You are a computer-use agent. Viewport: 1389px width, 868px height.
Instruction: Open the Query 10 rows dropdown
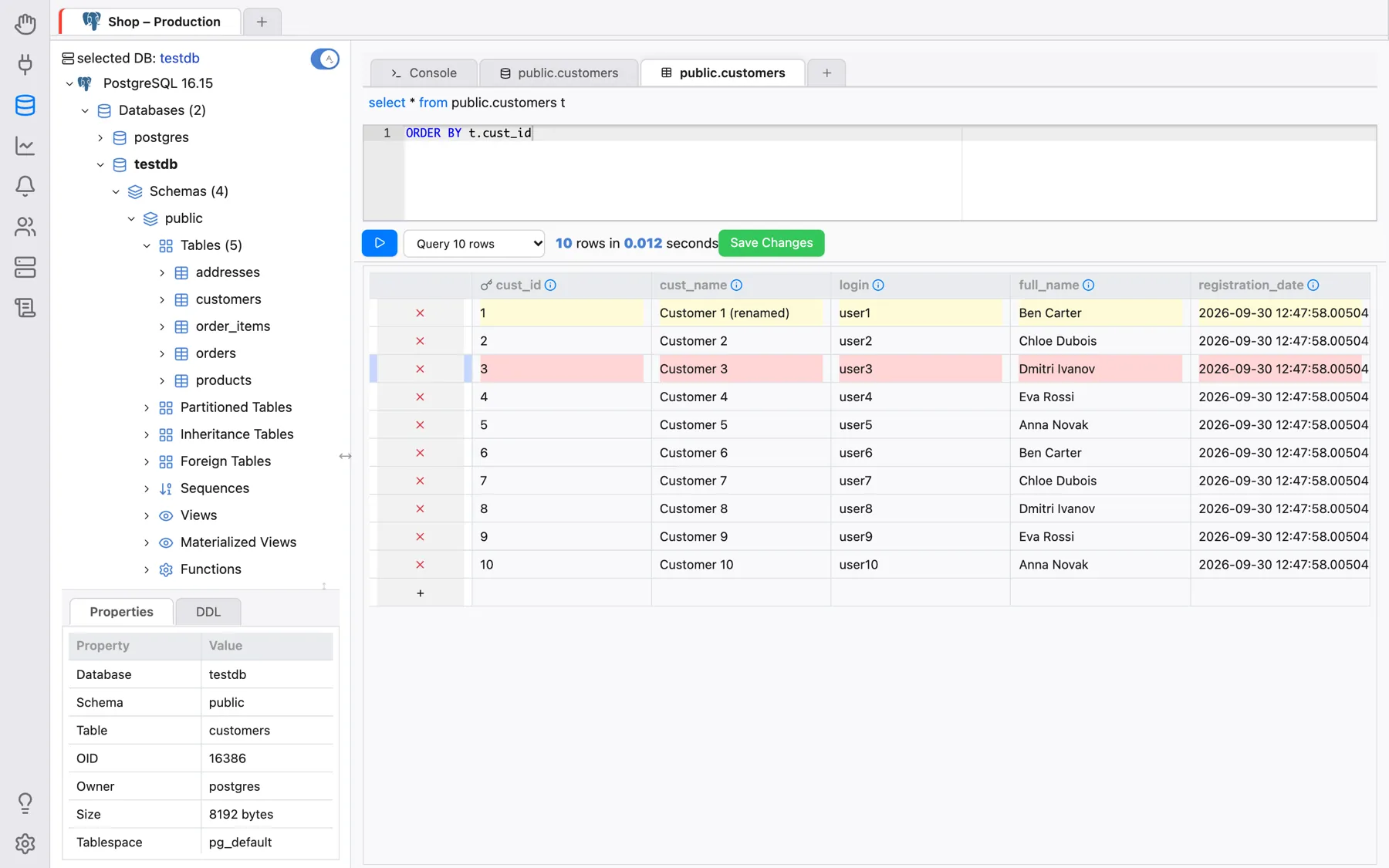tap(474, 244)
